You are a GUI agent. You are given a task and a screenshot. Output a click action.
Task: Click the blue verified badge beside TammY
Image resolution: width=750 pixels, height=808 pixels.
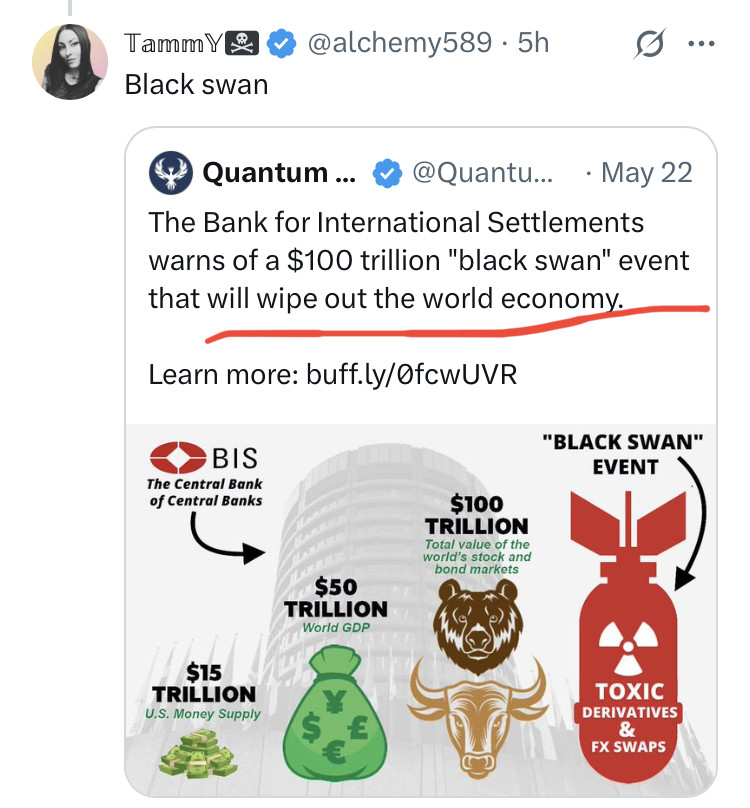(284, 43)
